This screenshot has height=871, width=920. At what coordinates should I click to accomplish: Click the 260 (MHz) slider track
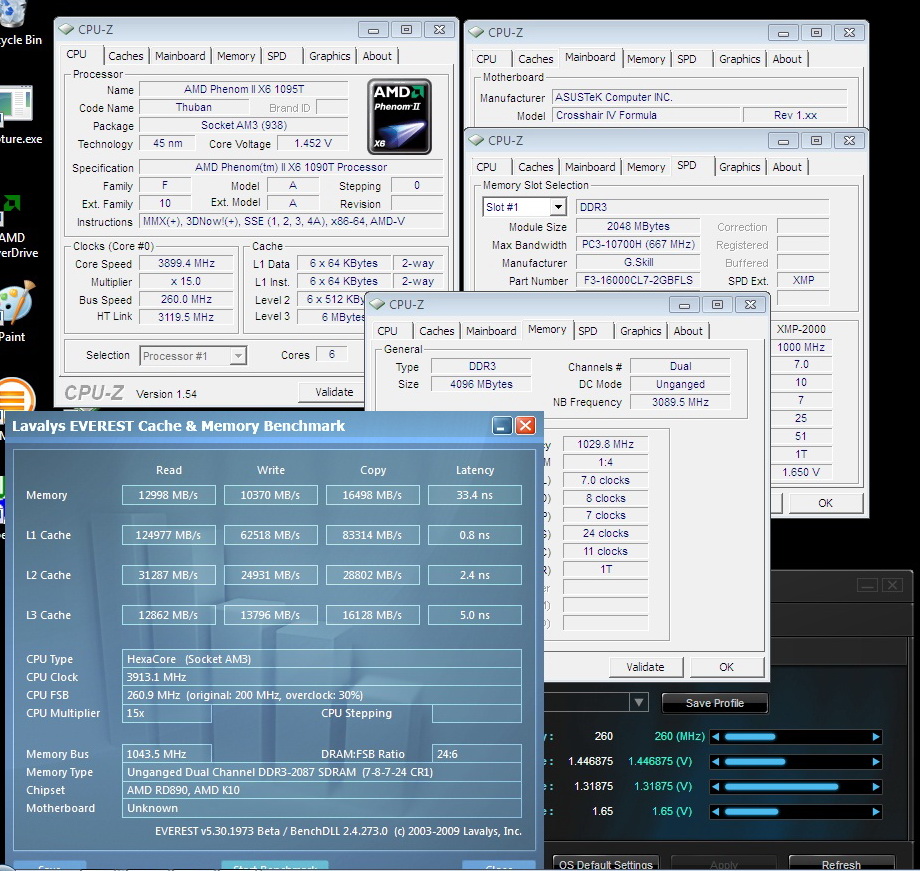click(x=796, y=737)
